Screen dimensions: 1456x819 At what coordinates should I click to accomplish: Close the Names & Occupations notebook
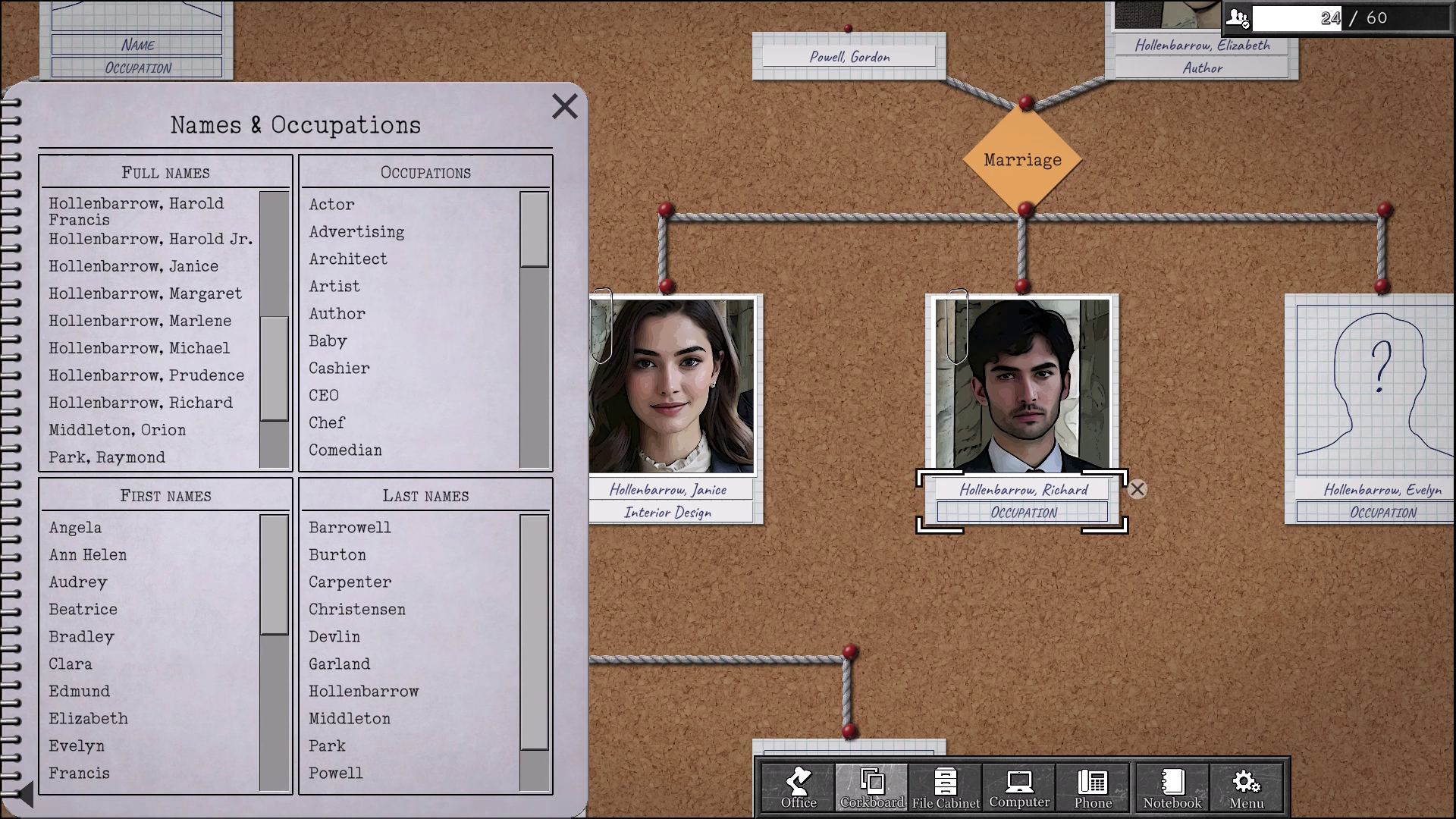[x=564, y=106]
